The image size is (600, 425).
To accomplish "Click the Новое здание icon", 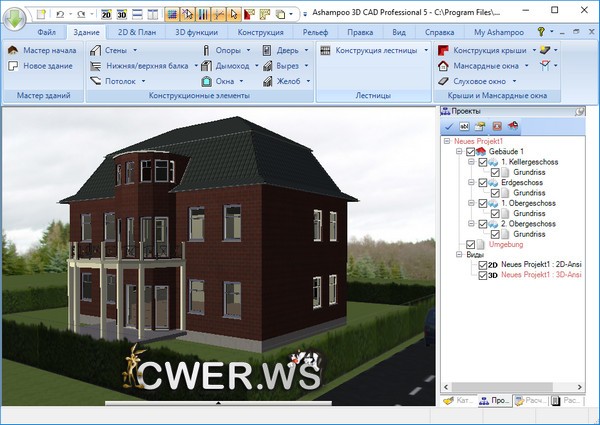I will pyautogui.click(x=13, y=65).
